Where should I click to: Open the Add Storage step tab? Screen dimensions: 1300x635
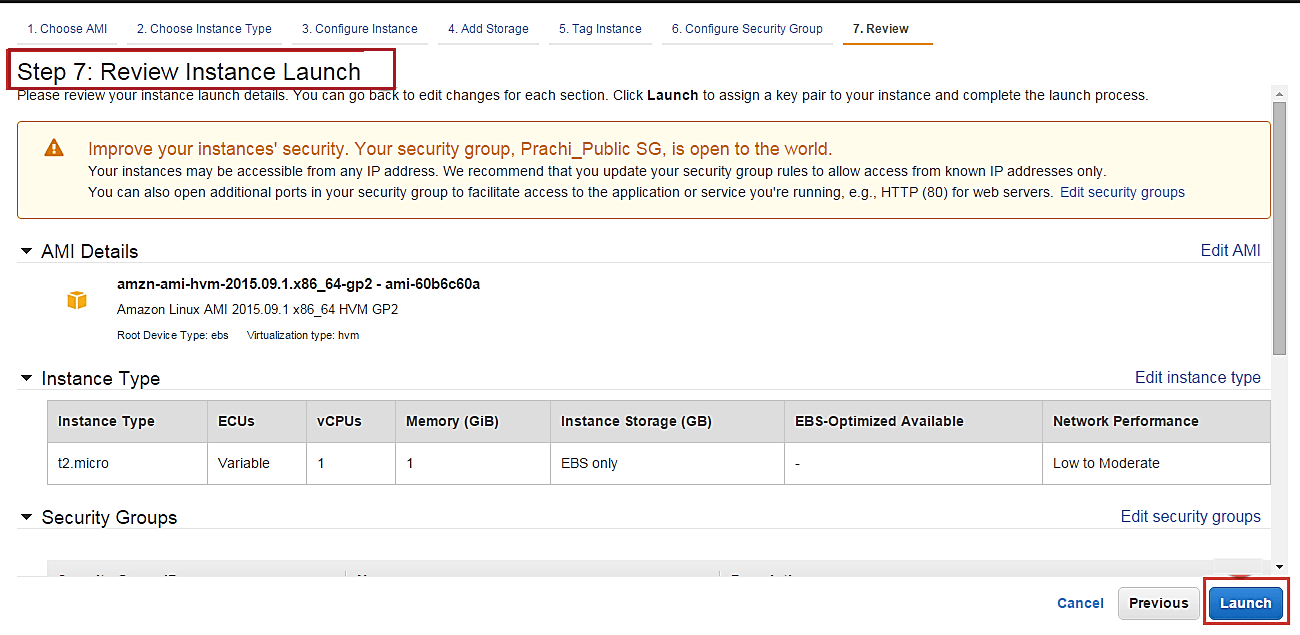click(x=488, y=29)
